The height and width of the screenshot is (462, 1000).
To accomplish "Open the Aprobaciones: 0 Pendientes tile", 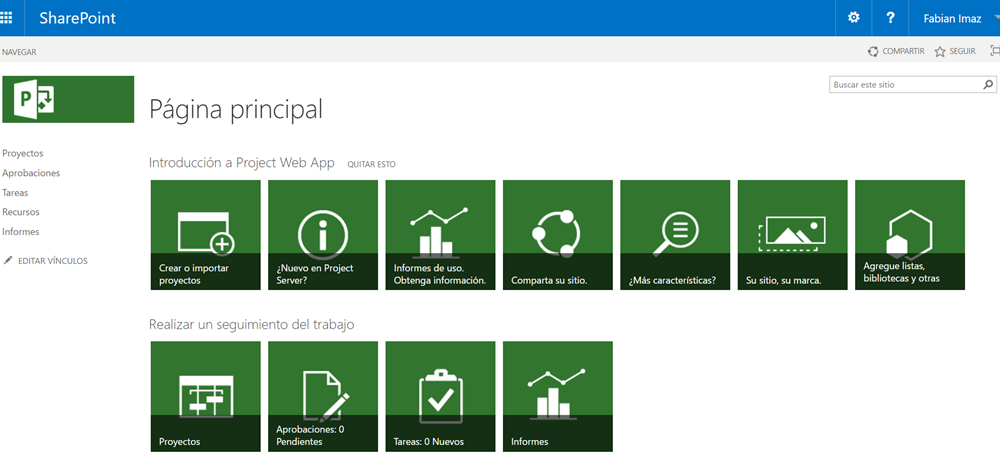I will point(323,396).
